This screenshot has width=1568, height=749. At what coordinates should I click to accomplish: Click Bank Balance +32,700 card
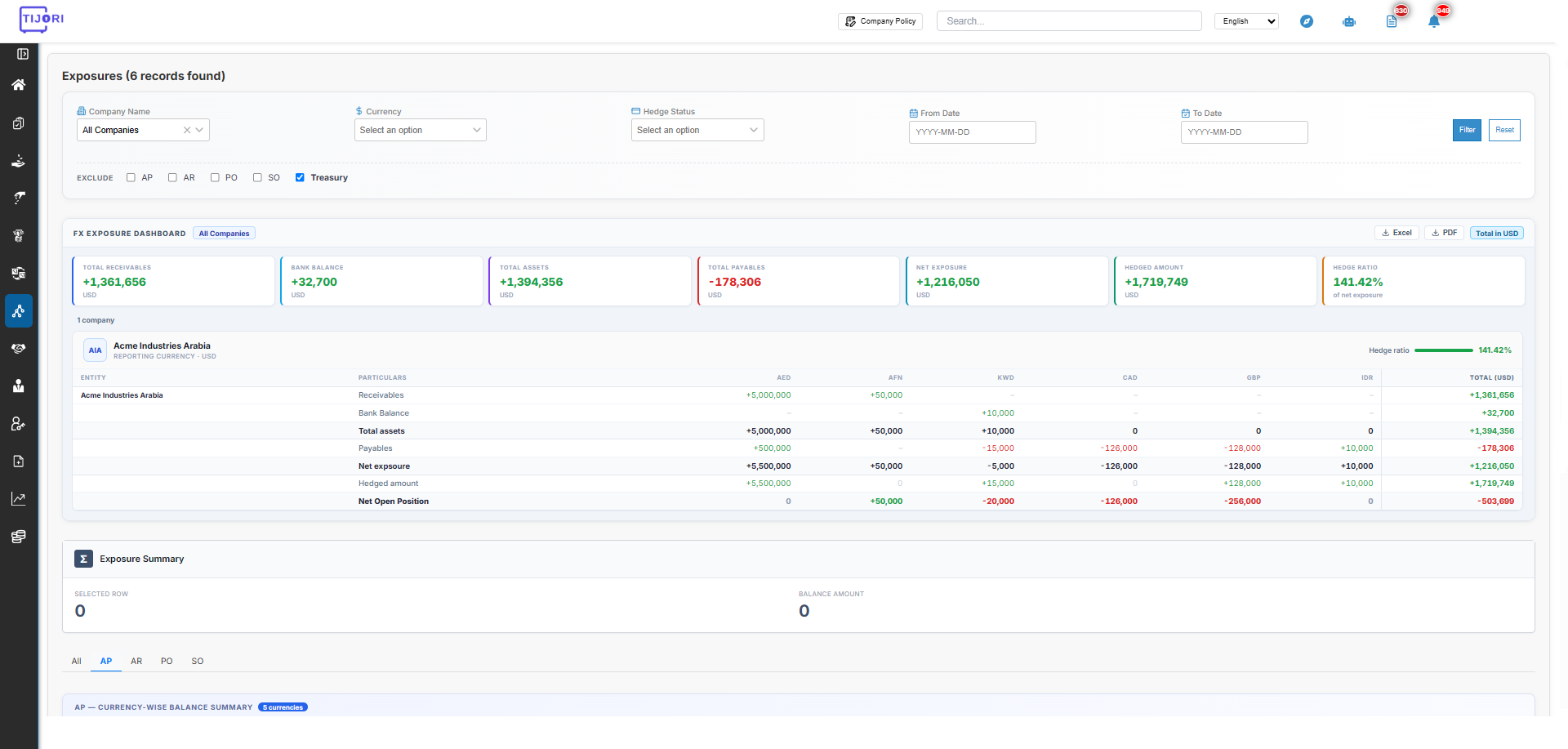coord(382,281)
